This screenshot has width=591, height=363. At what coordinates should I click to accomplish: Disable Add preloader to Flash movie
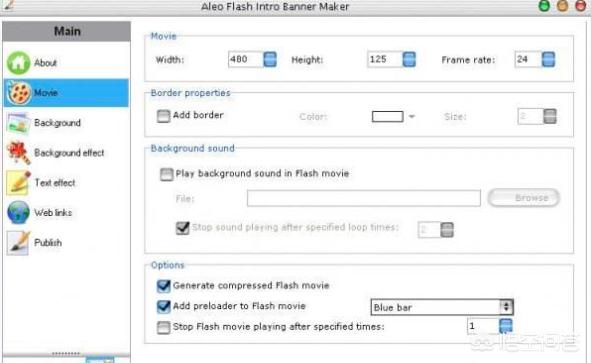click(164, 306)
